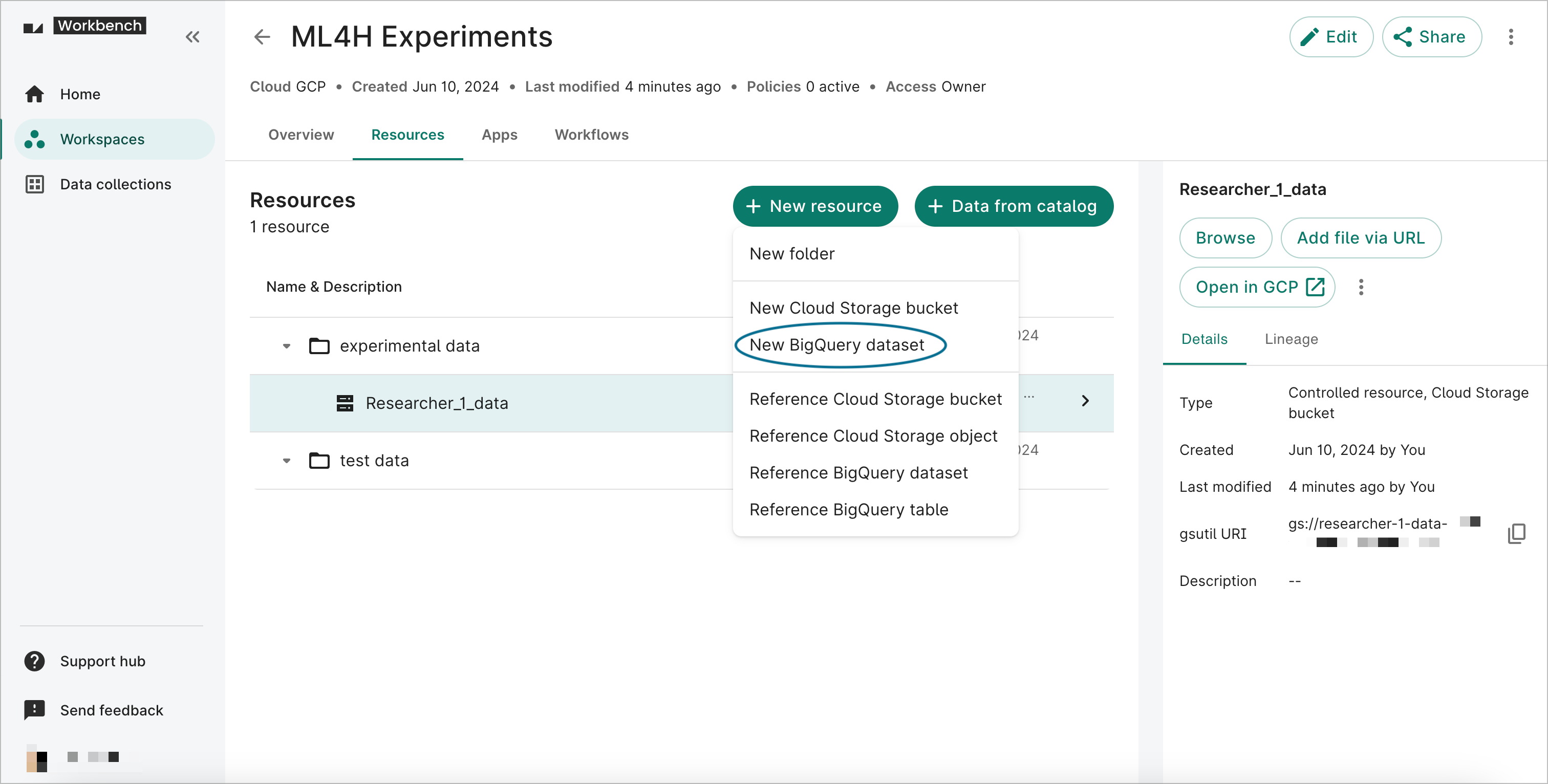This screenshot has width=1548, height=784.
Task: Open the user profile avatar
Action: [37, 758]
